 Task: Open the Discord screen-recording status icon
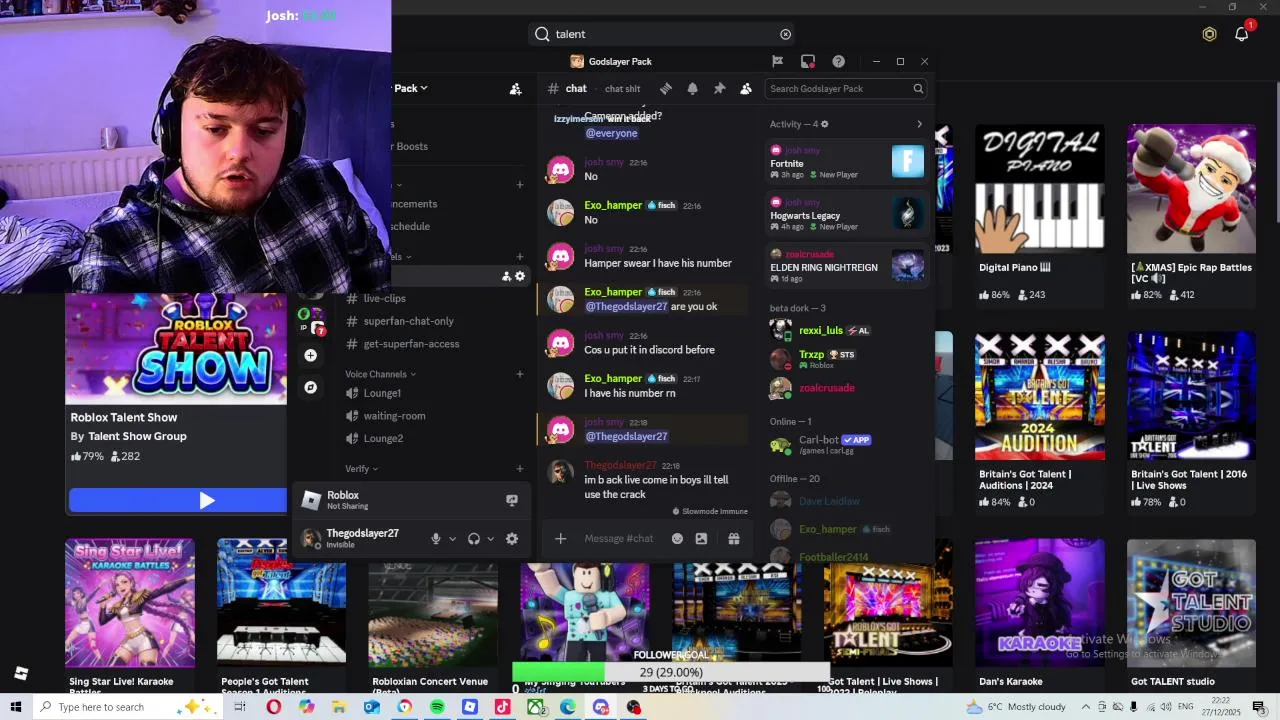click(x=808, y=61)
